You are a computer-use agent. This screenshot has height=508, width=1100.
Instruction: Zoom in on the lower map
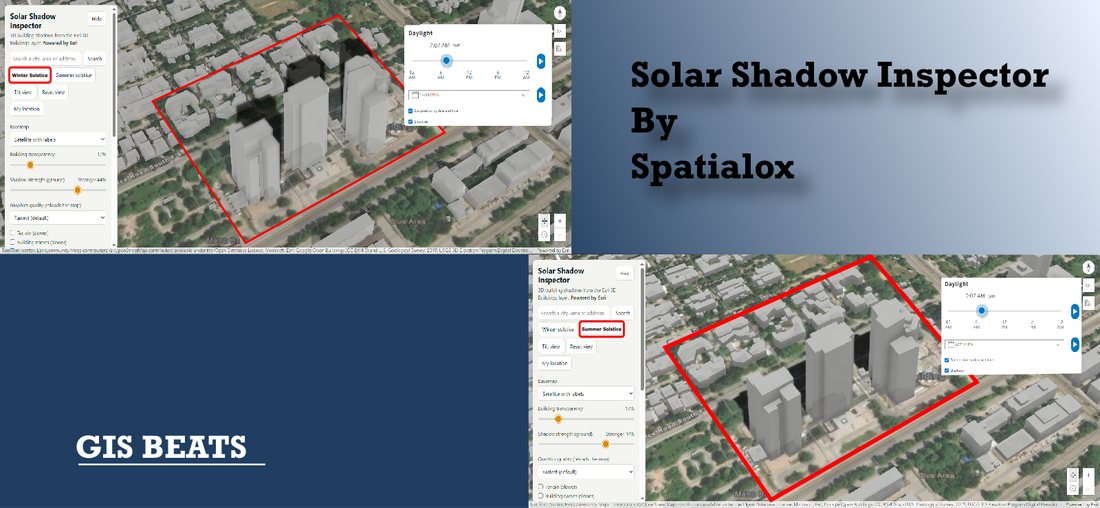click(1088, 474)
